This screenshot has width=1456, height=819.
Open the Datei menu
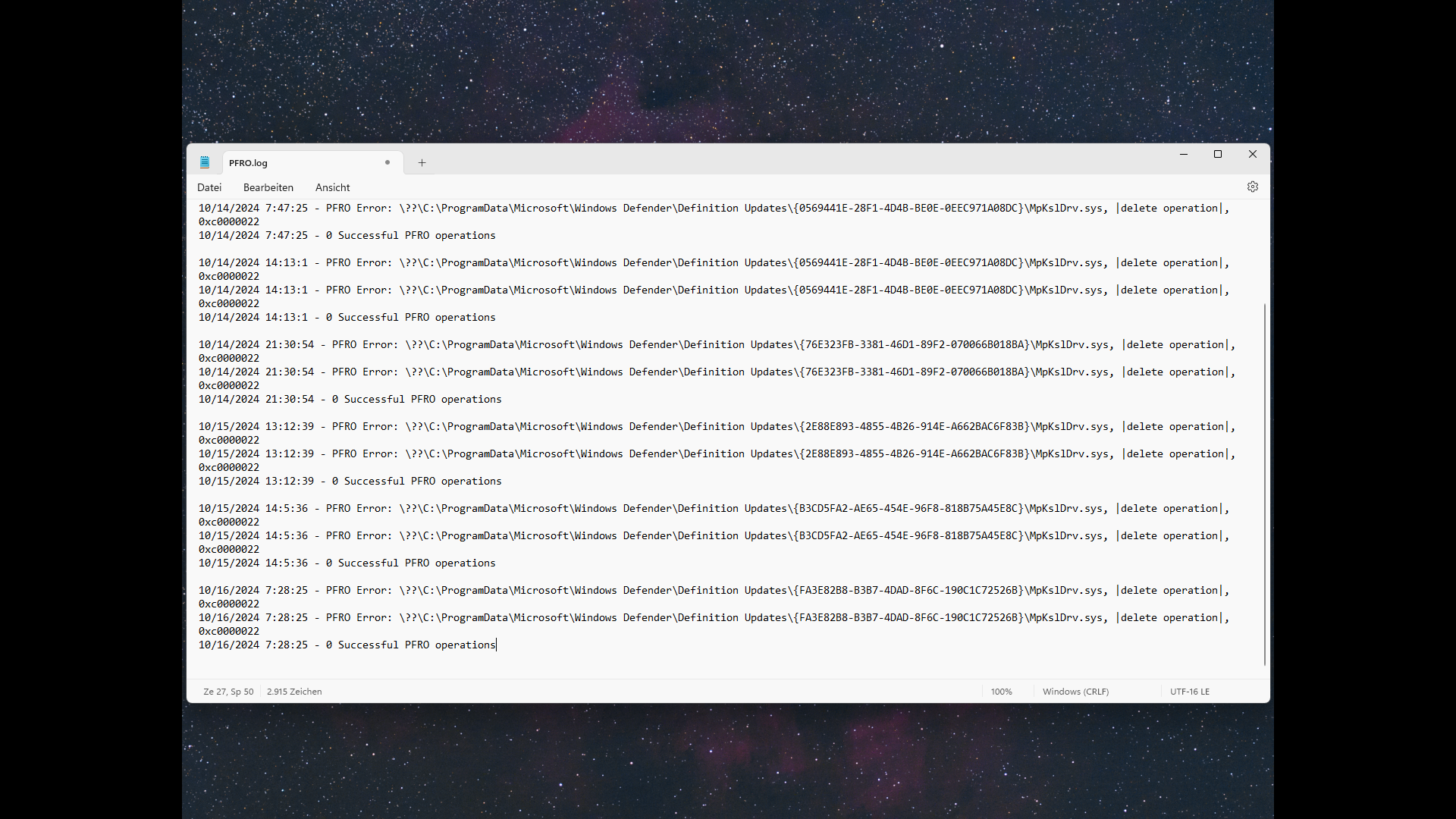(x=209, y=187)
